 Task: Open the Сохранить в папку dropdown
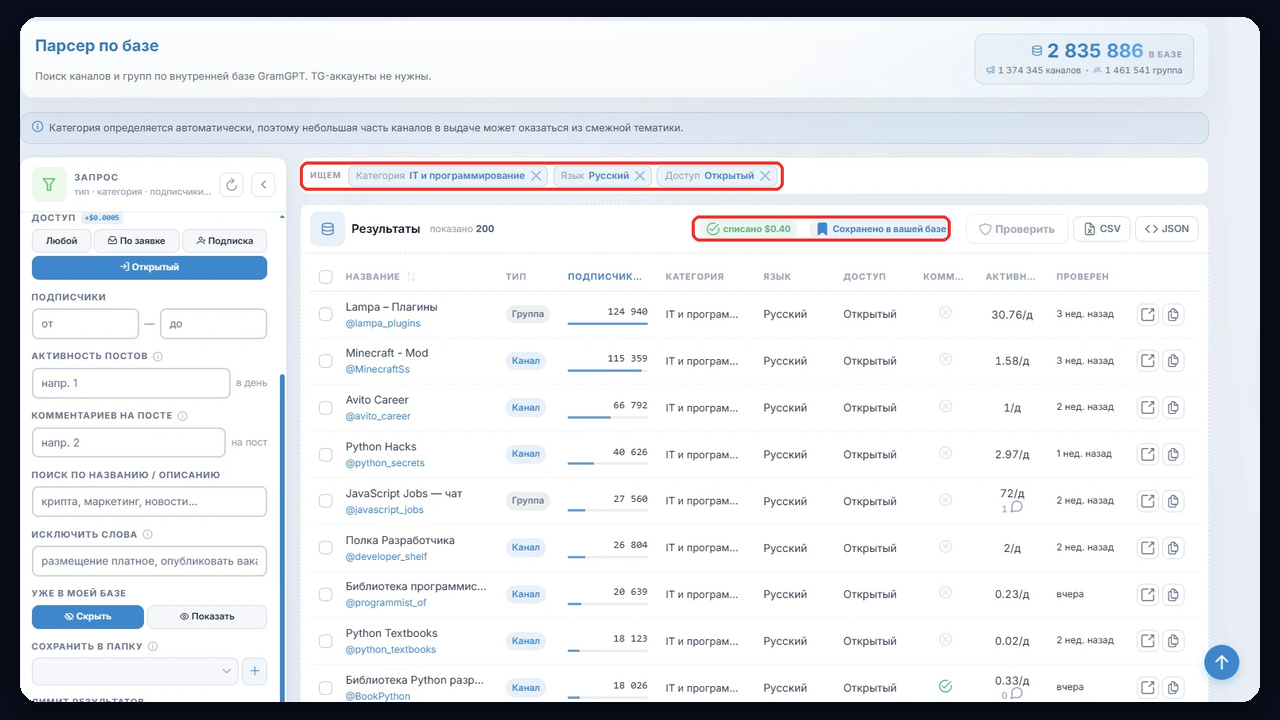coord(135,671)
